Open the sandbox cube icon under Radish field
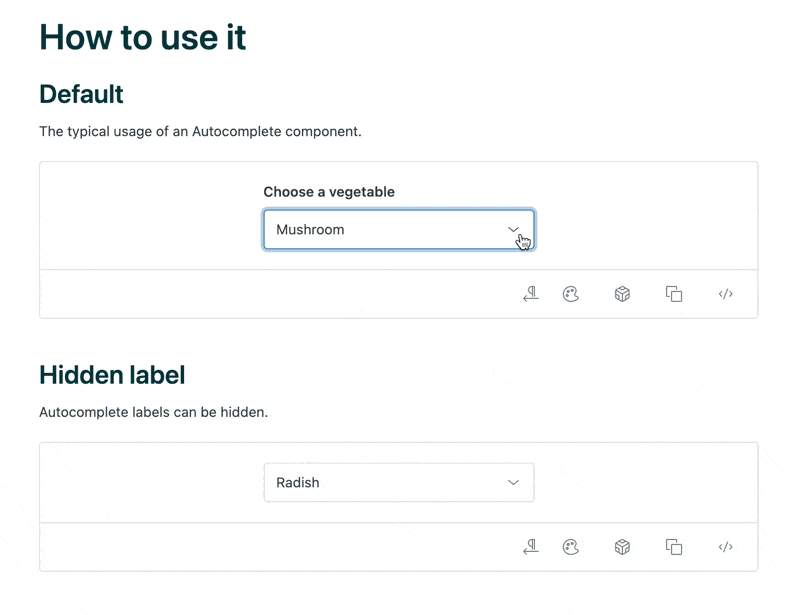Screen dimensions: 800x615 click(x=622, y=547)
